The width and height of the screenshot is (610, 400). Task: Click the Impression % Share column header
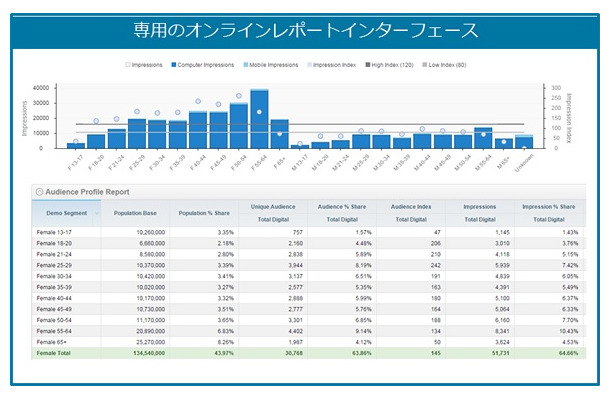click(549, 207)
